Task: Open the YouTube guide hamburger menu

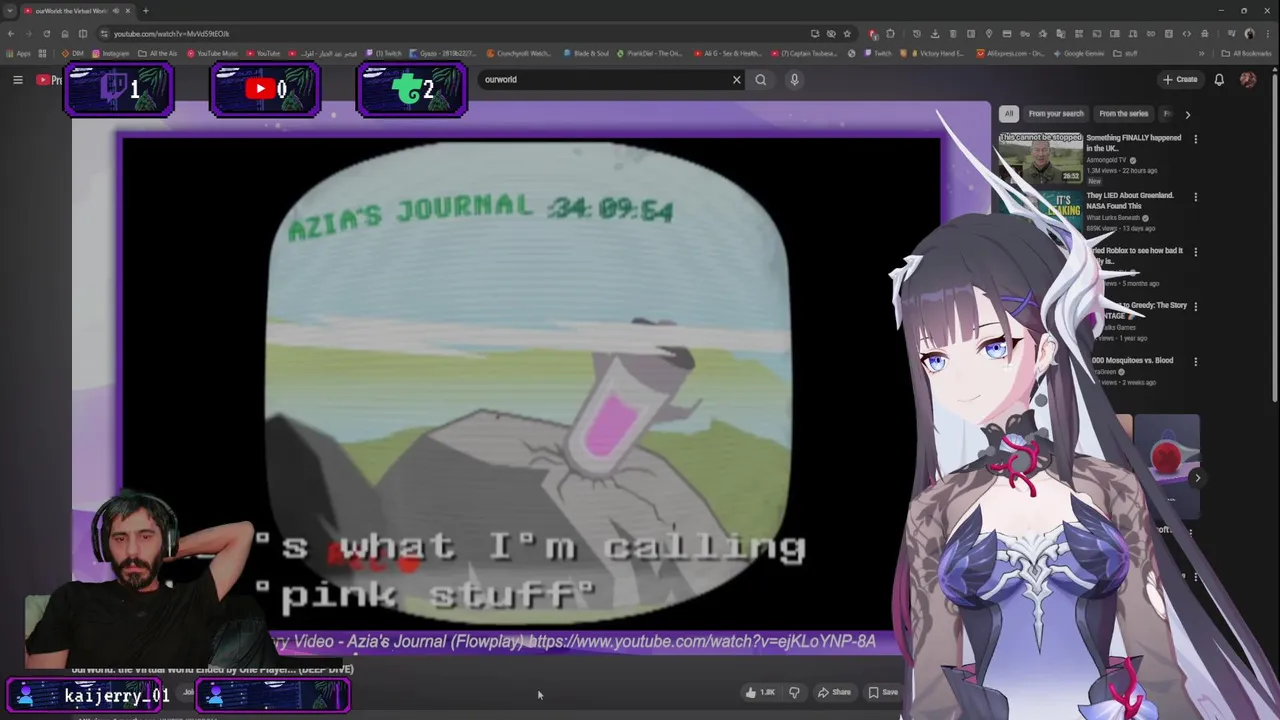Action: click(17, 79)
